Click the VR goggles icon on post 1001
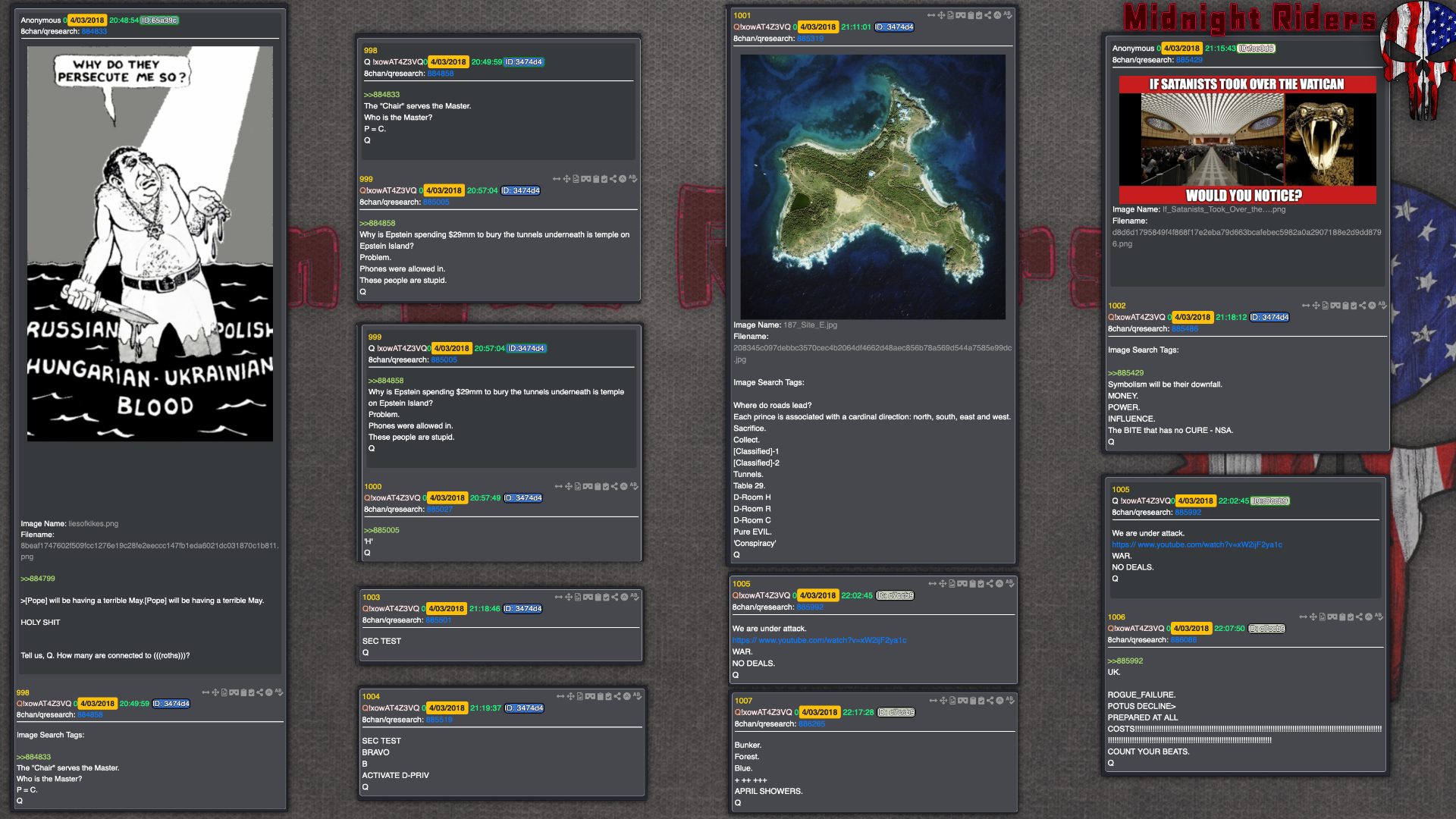This screenshot has height=819, width=1456. click(x=961, y=15)
